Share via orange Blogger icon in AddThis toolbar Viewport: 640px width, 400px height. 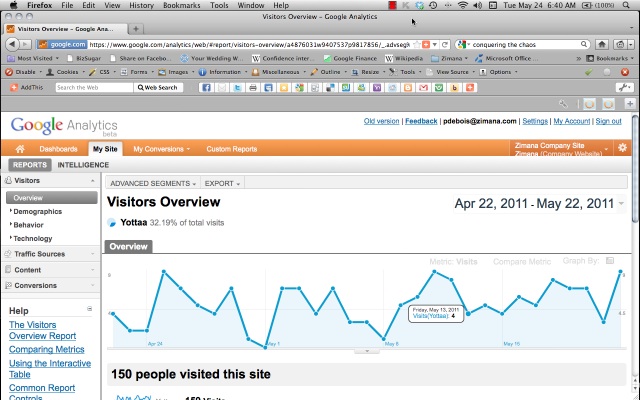point(408,87)
